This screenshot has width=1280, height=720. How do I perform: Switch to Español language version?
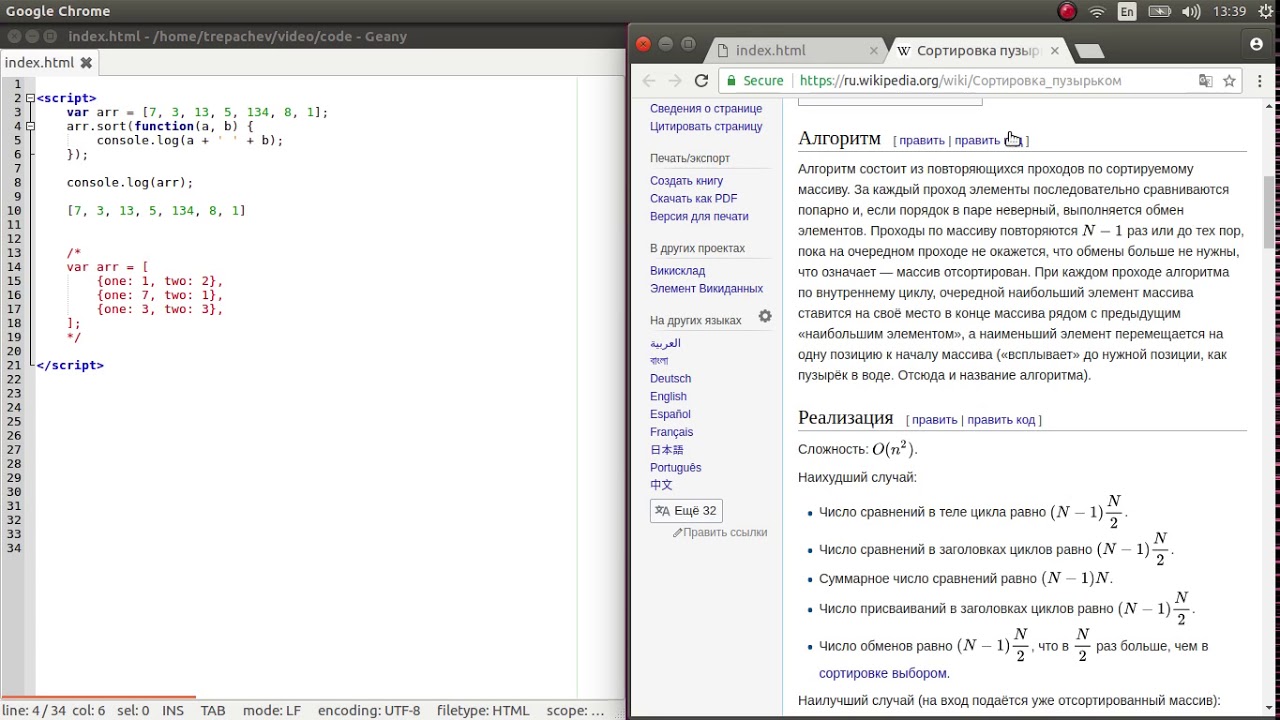tap(670, 415)
